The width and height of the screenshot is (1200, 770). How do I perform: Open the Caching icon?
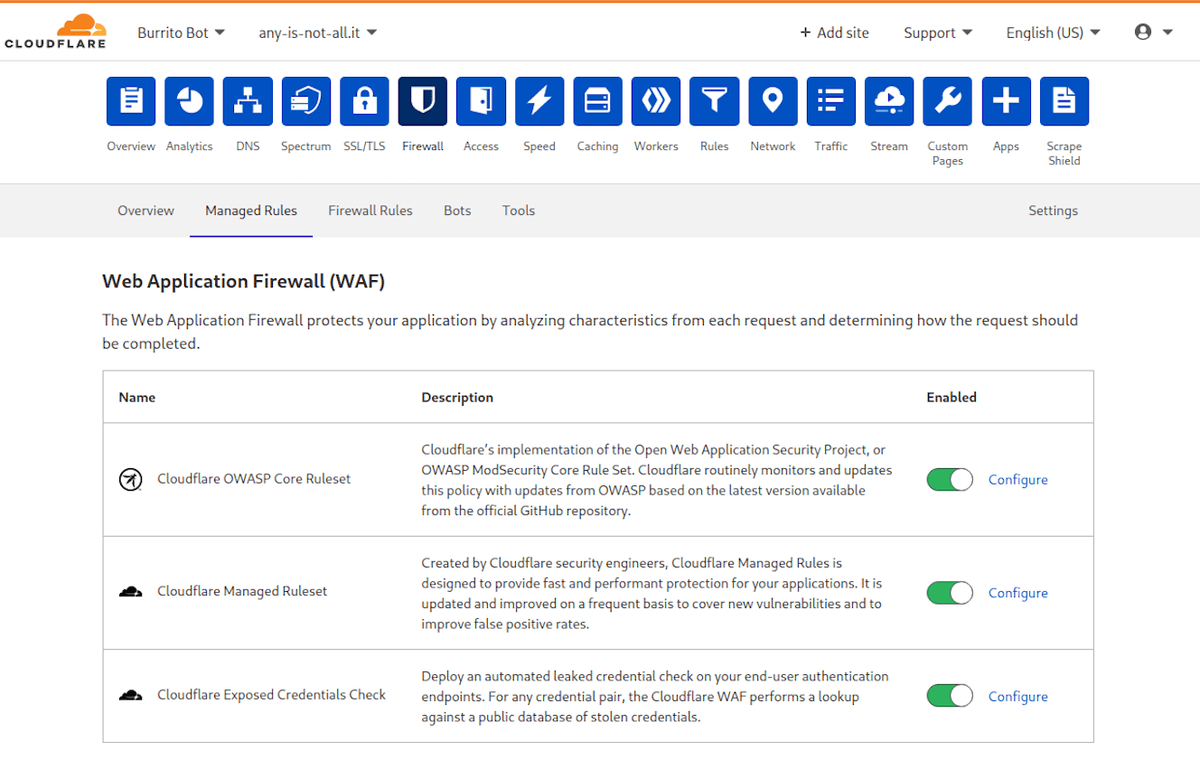597,101
